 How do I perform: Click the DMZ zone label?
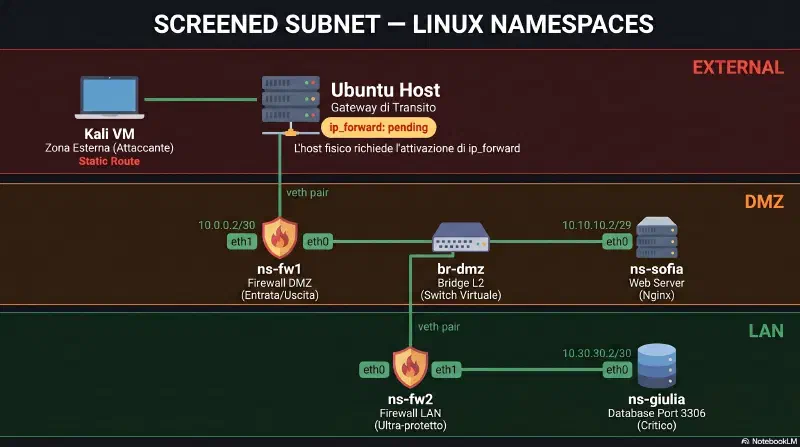point(764,202)
